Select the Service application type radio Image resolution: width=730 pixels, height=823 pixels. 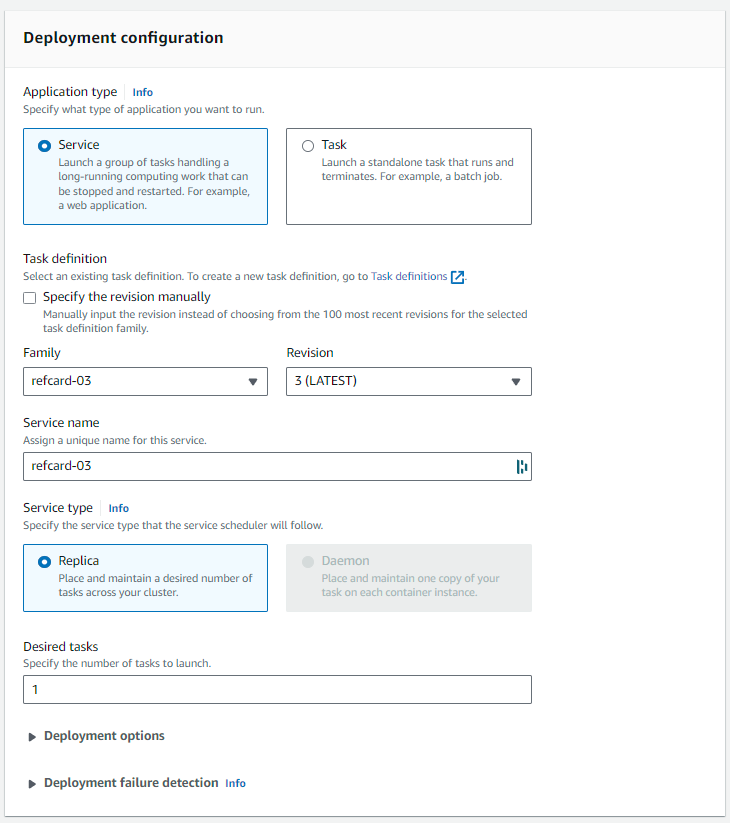pyautogui.click(x=44, y=146)
